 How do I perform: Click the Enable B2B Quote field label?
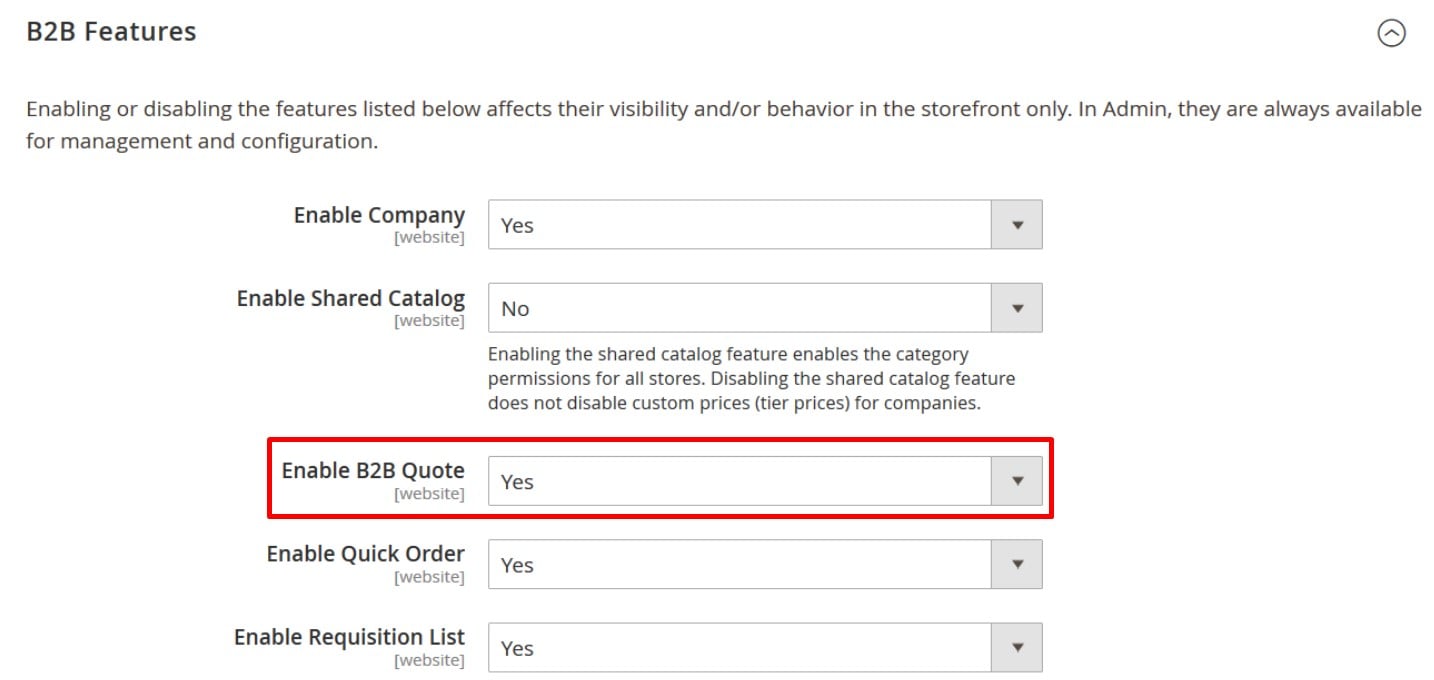pyautogui.click(x=373, y=470)
